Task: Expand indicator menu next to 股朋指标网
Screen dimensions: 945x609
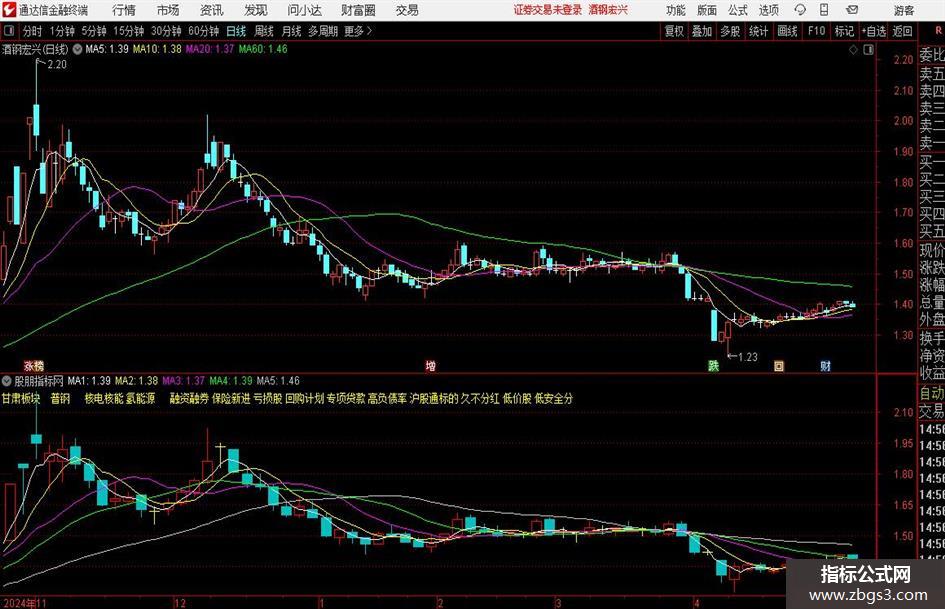Action: pyautogui.click(x=7, y=381)
